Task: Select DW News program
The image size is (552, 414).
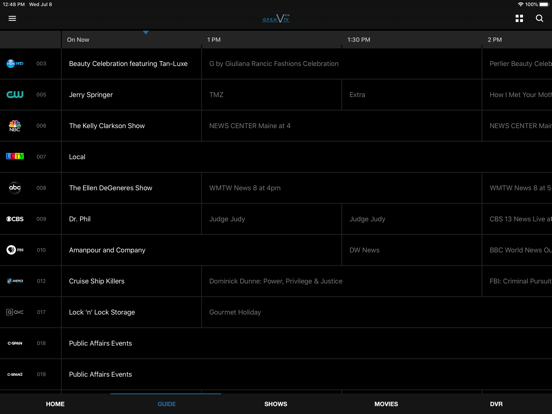Action: coord(412,250)
